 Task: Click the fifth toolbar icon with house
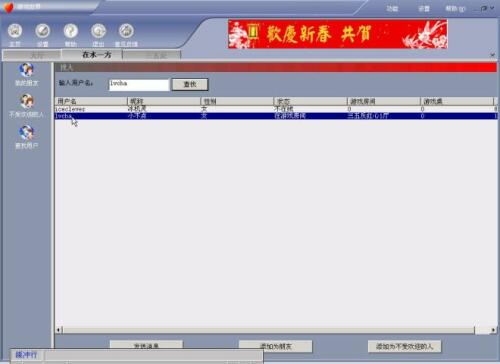click(126, 31)
